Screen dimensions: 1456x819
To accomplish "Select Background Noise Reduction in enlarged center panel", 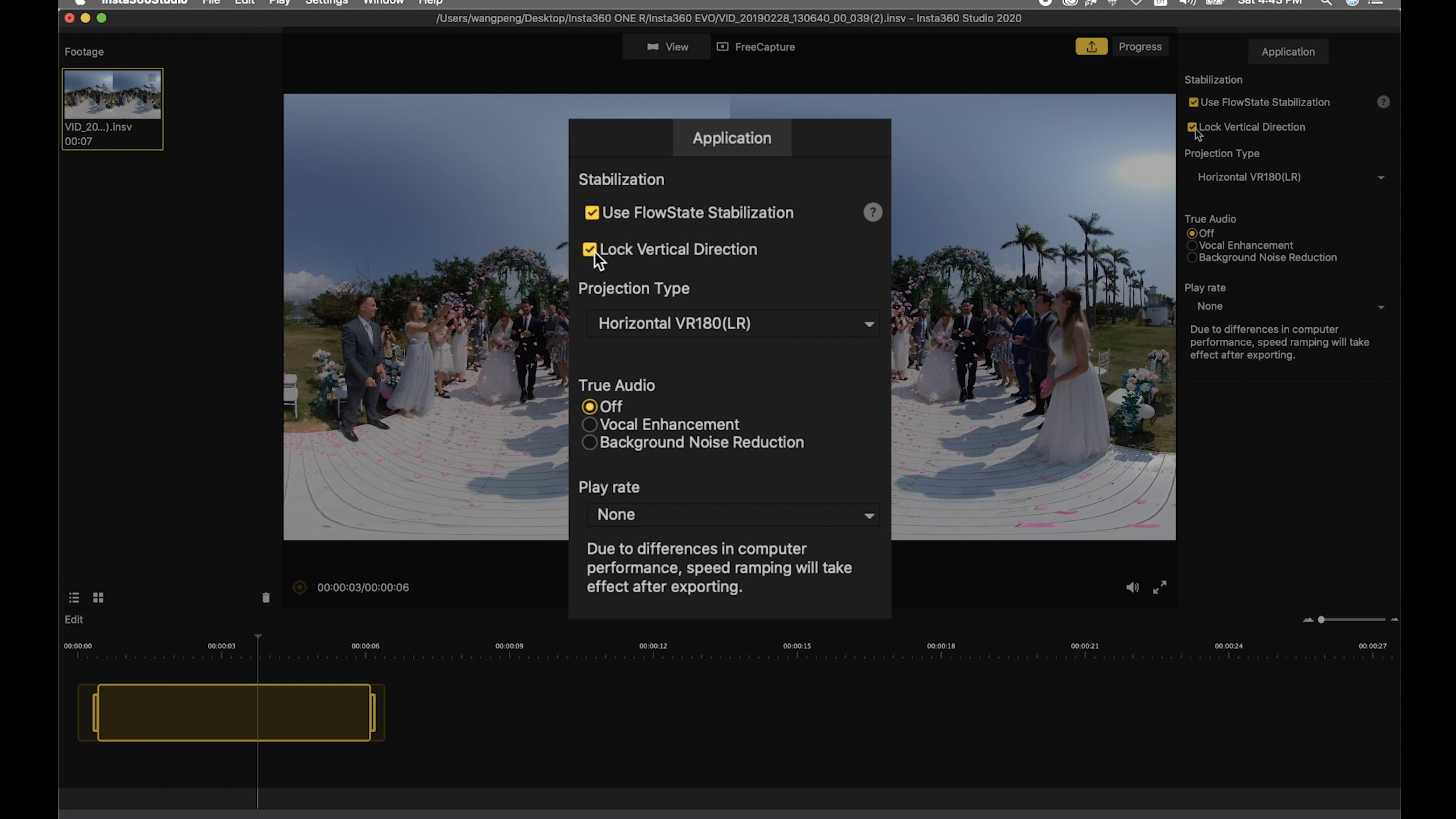I will (x=589, y=443).
